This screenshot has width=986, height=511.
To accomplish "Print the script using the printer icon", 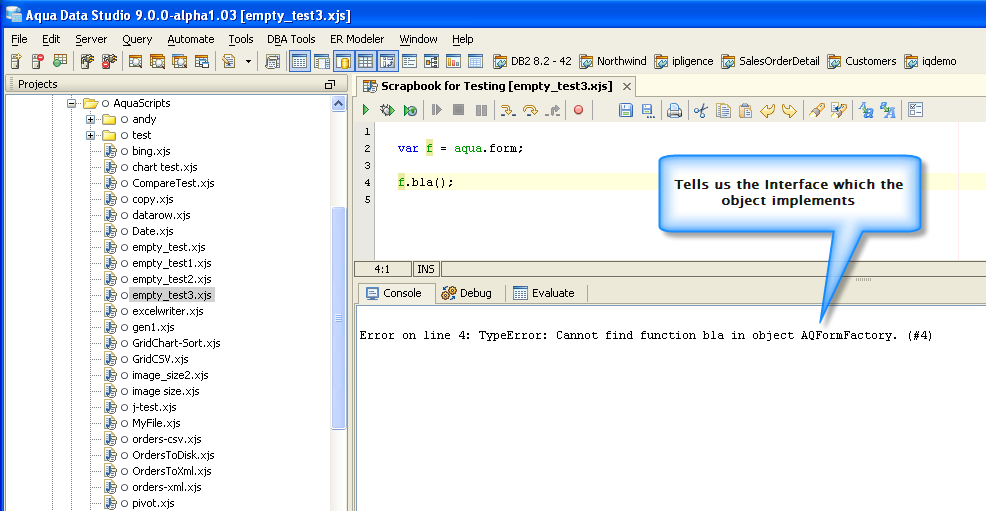I will [674, 111].
